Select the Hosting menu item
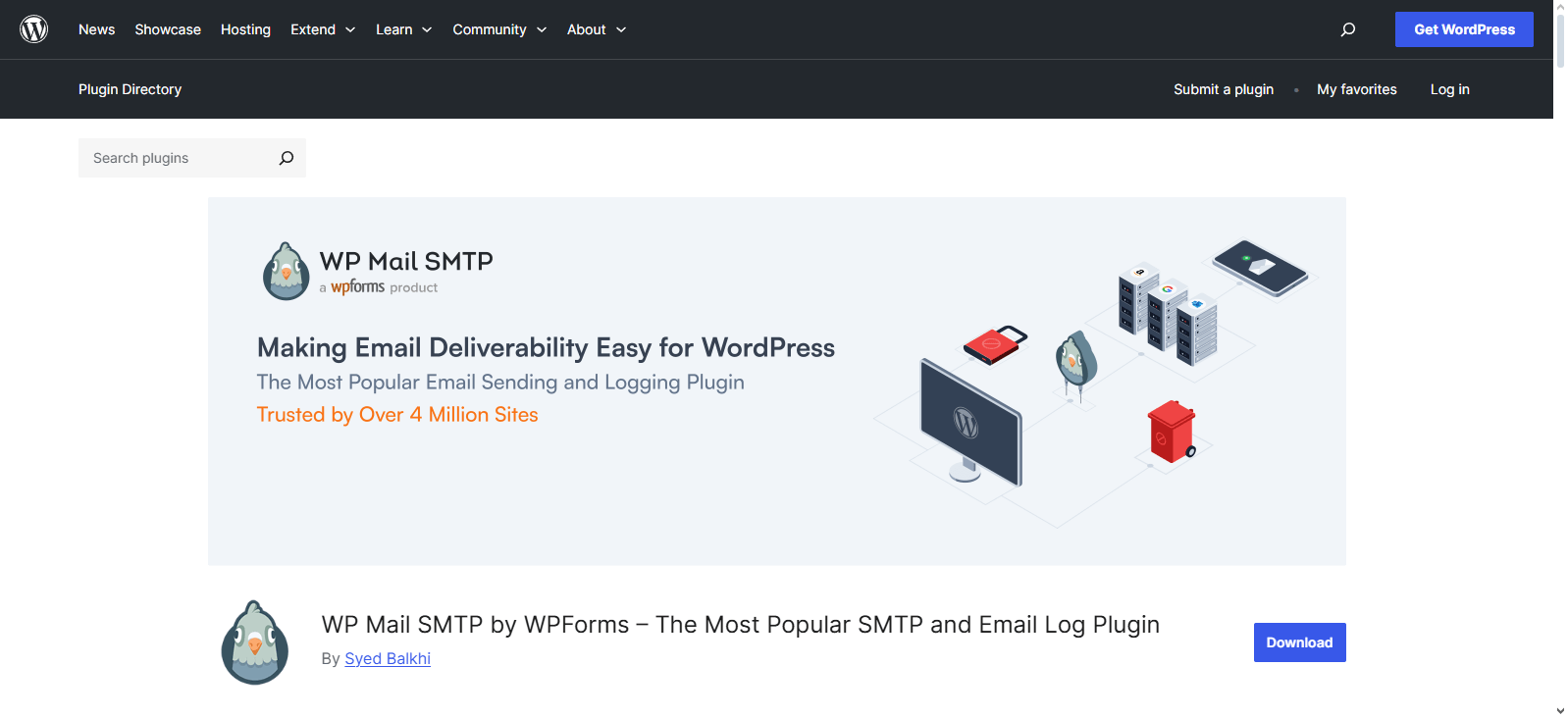 tap(245, 29)
